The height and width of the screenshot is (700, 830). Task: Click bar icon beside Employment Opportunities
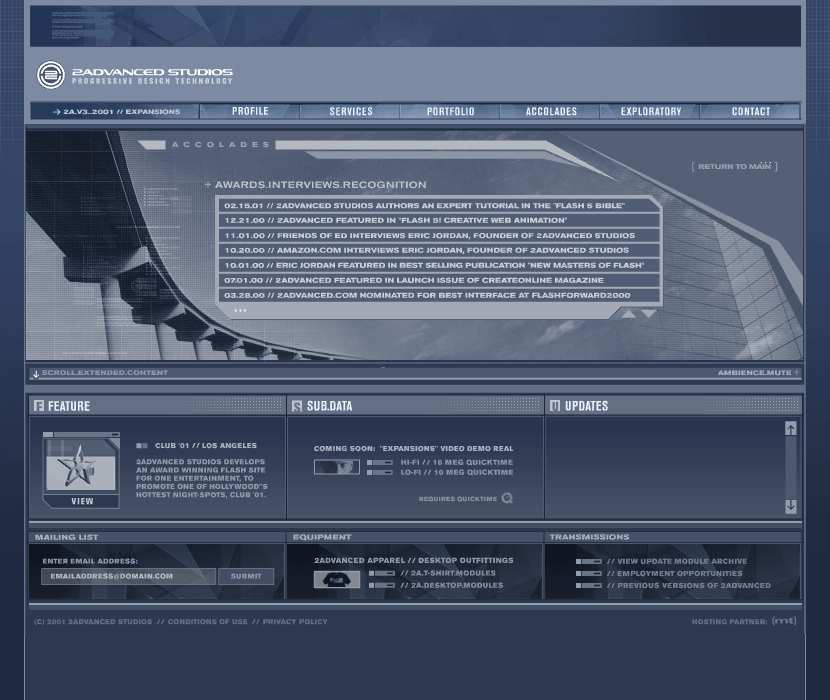(589, 573)
